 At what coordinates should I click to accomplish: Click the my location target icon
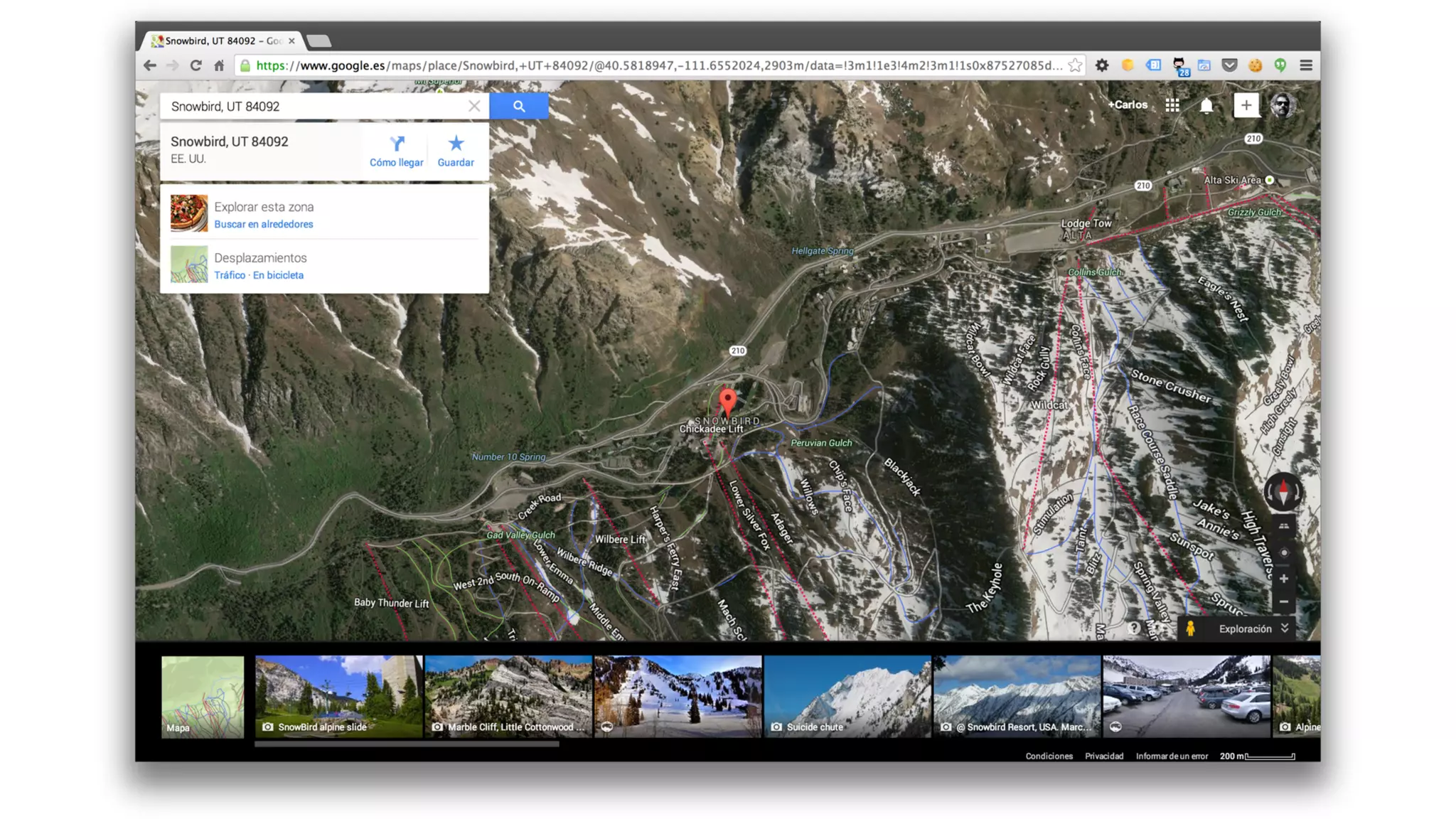tap(1283, 552)
